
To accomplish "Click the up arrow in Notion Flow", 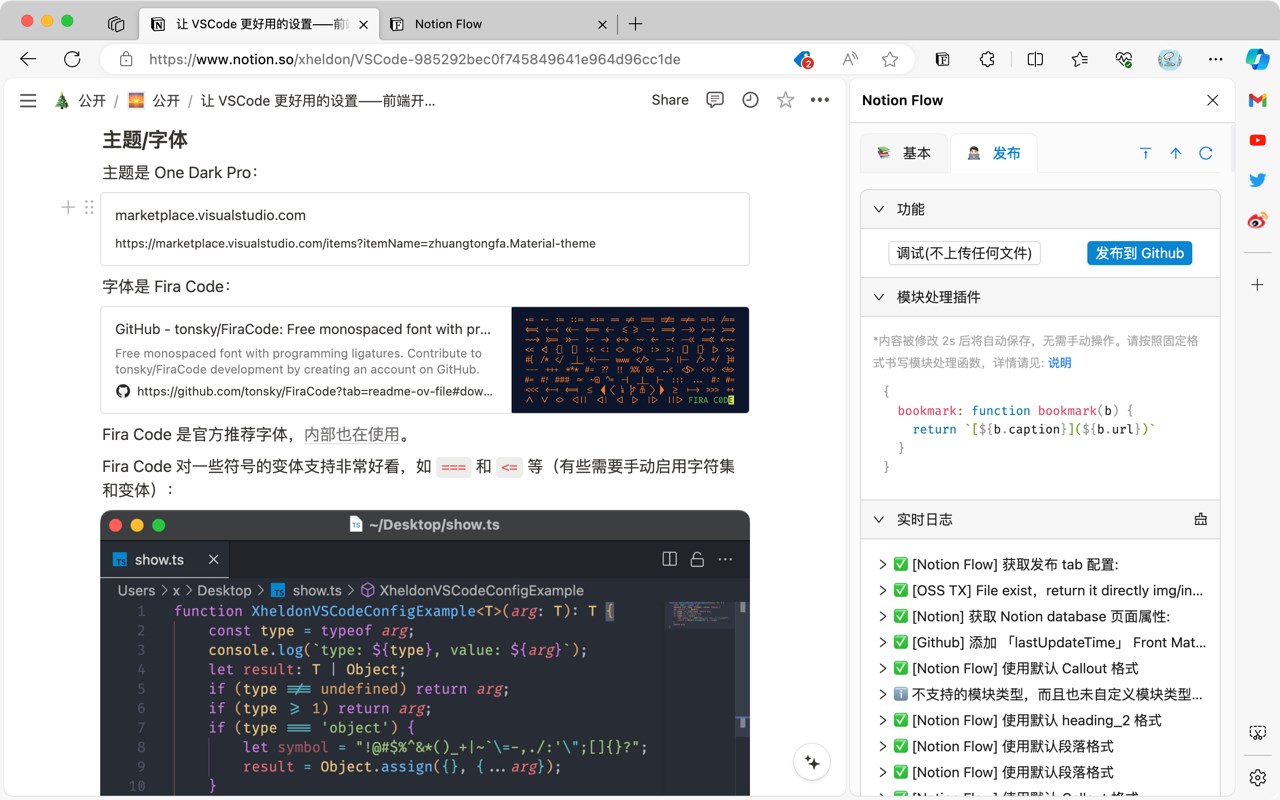I will point(1176,153).
